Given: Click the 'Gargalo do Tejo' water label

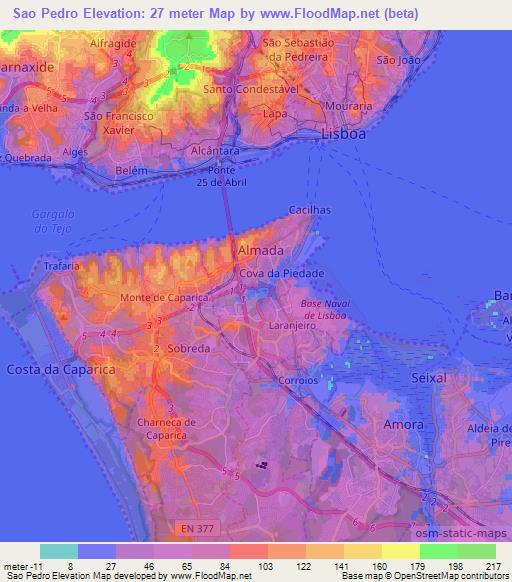Looking at the screenshot, I should (53, 221).
